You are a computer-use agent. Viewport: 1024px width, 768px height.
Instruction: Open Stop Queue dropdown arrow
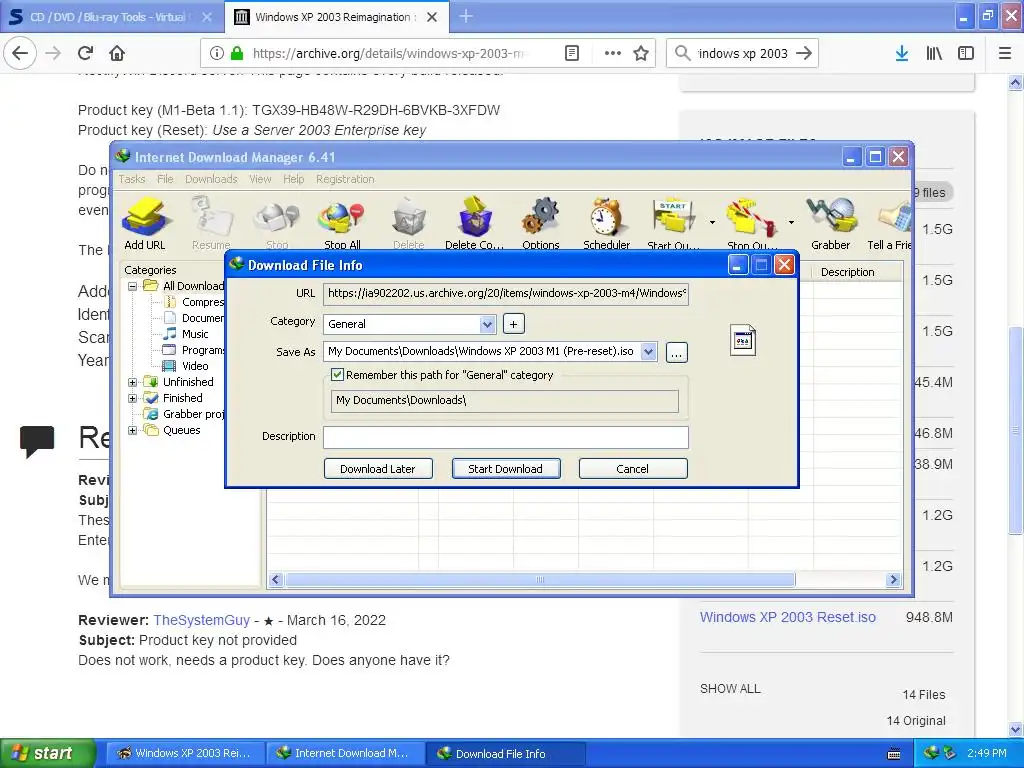[x=791, y=223]
